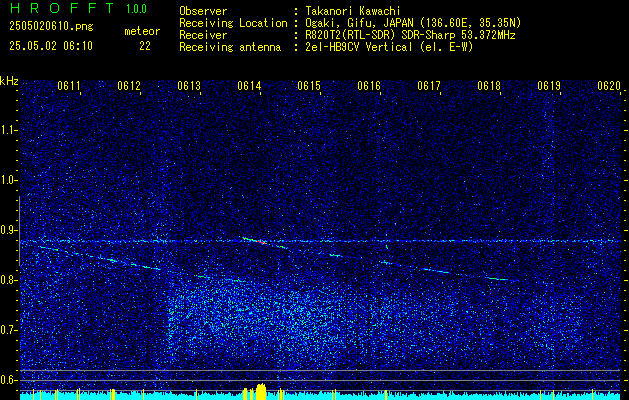The height and width of the screenshot is (400, 629).
Task: Click the 0616 time marker
Action: coord(369,85)
